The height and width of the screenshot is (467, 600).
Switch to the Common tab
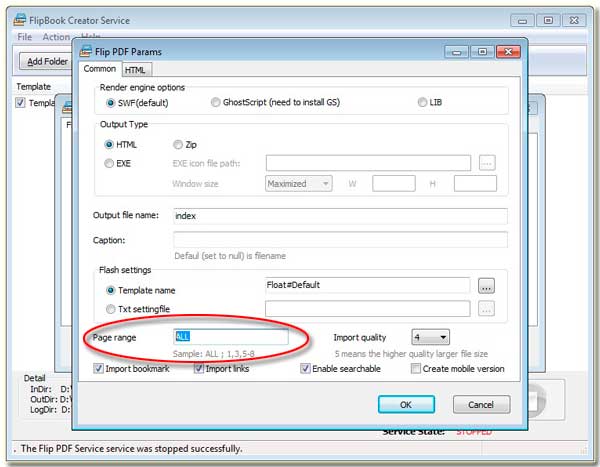click(100, 69)
